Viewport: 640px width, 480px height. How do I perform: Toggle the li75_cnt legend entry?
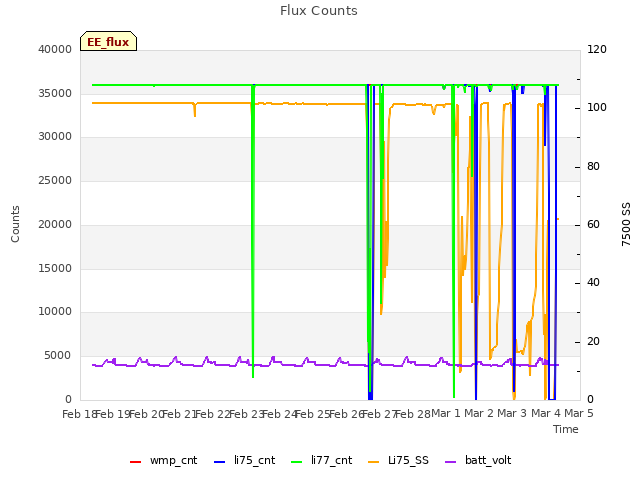(244, 460)
